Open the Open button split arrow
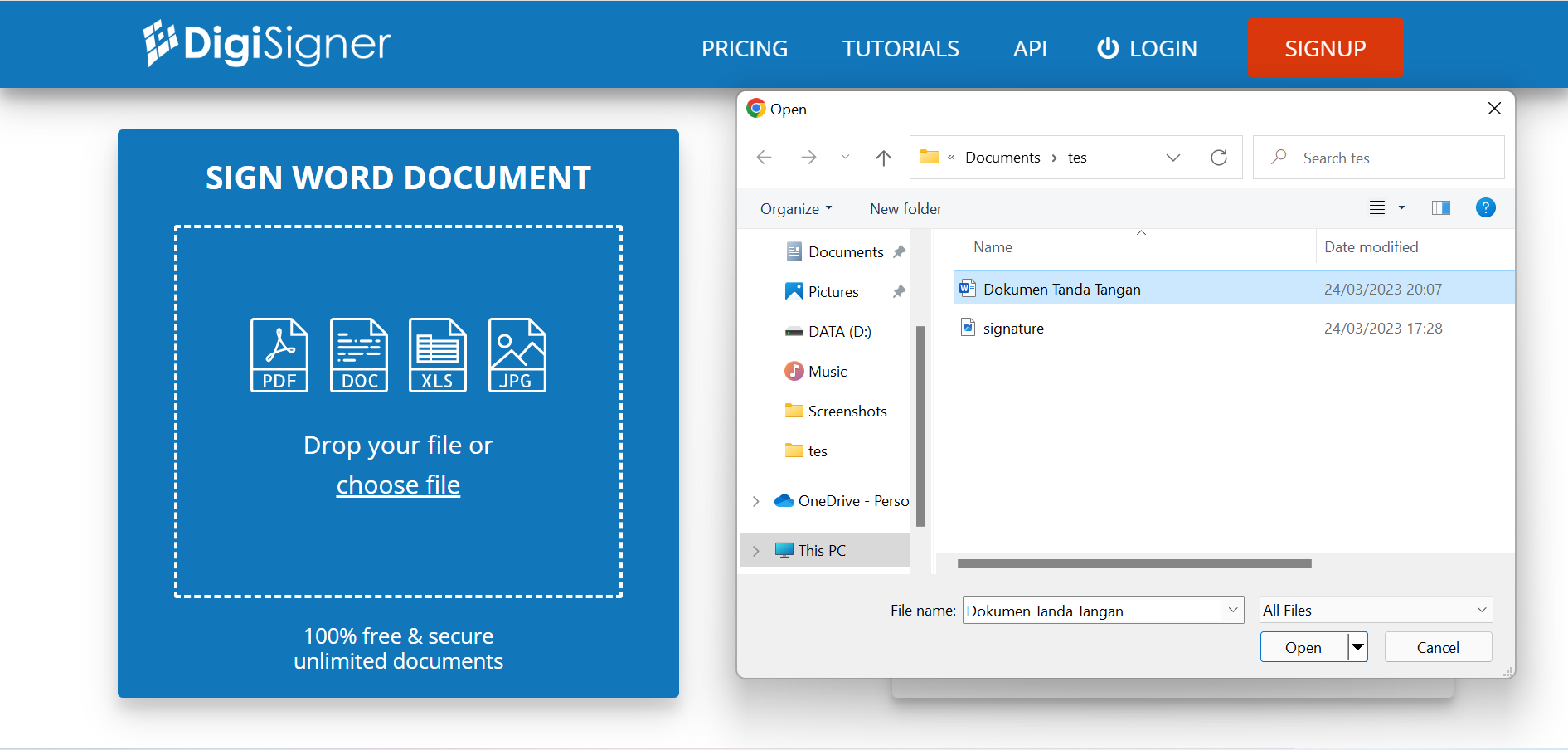The height and width of the screenshot is (750, 1568). tap(1358, 647)
